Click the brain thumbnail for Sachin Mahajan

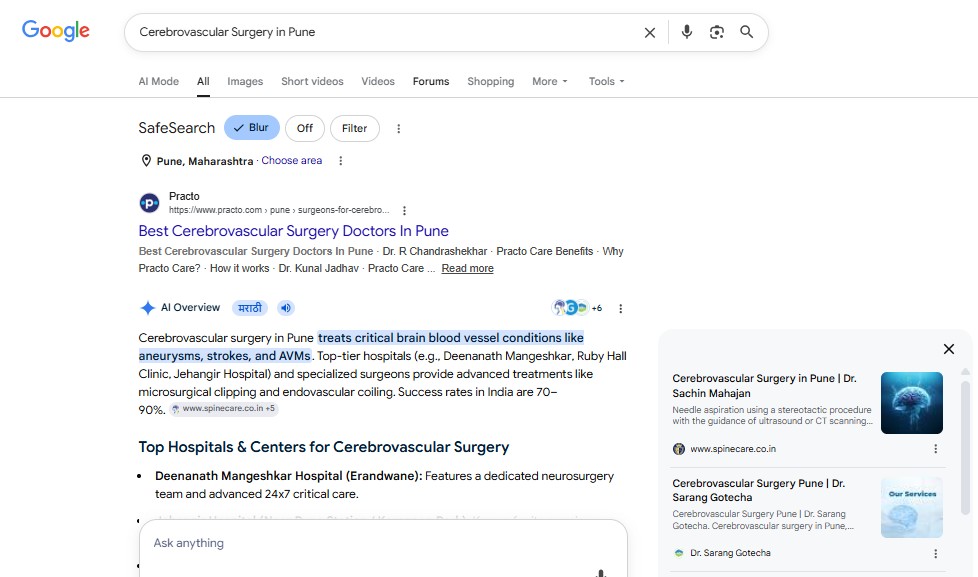click(x=911, y=403)
